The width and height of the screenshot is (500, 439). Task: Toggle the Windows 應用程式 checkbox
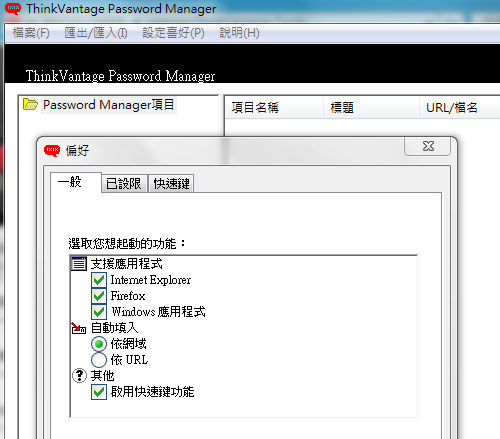(99, 312)
